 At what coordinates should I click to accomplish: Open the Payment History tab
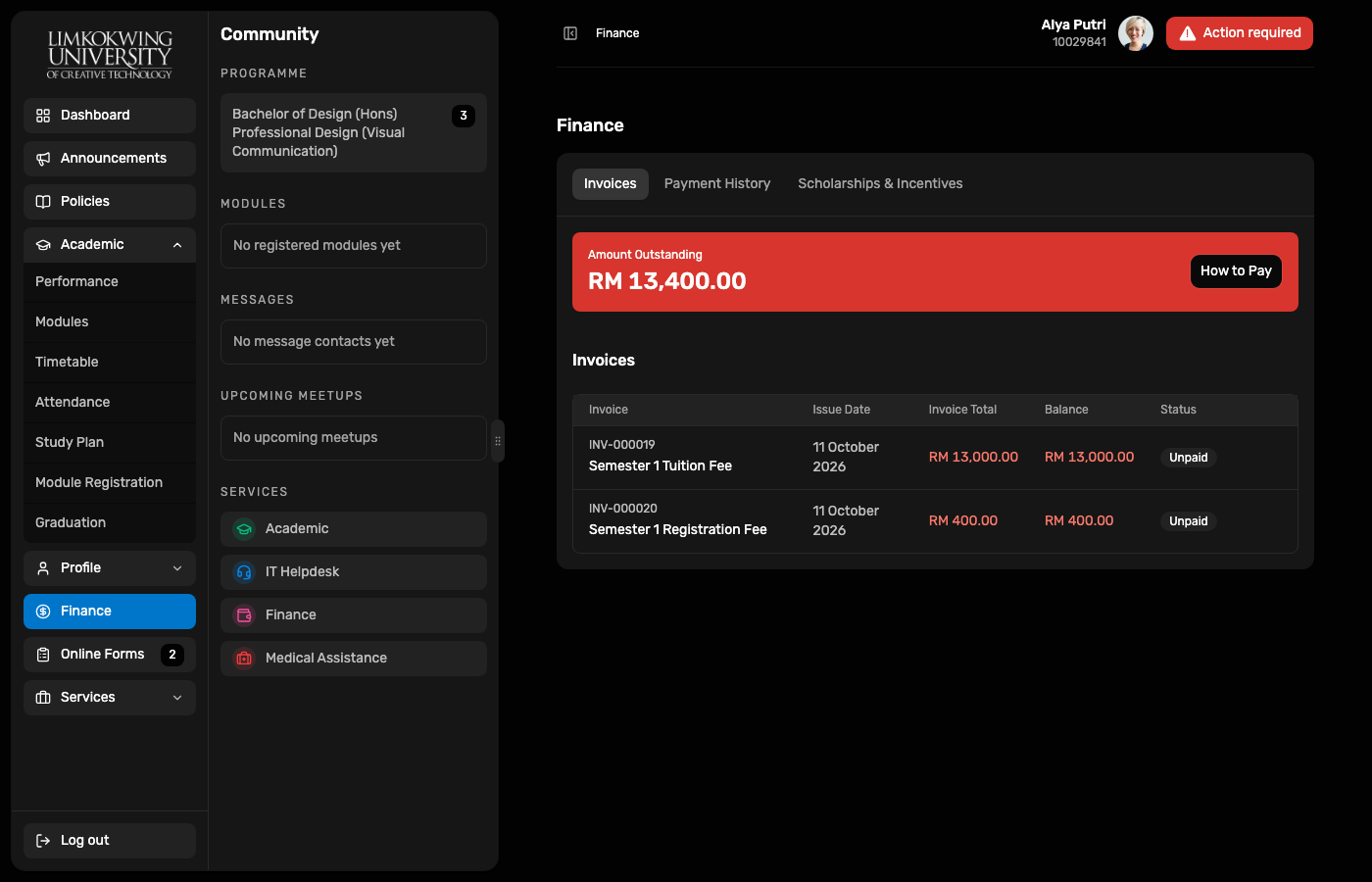pos(717,184)
